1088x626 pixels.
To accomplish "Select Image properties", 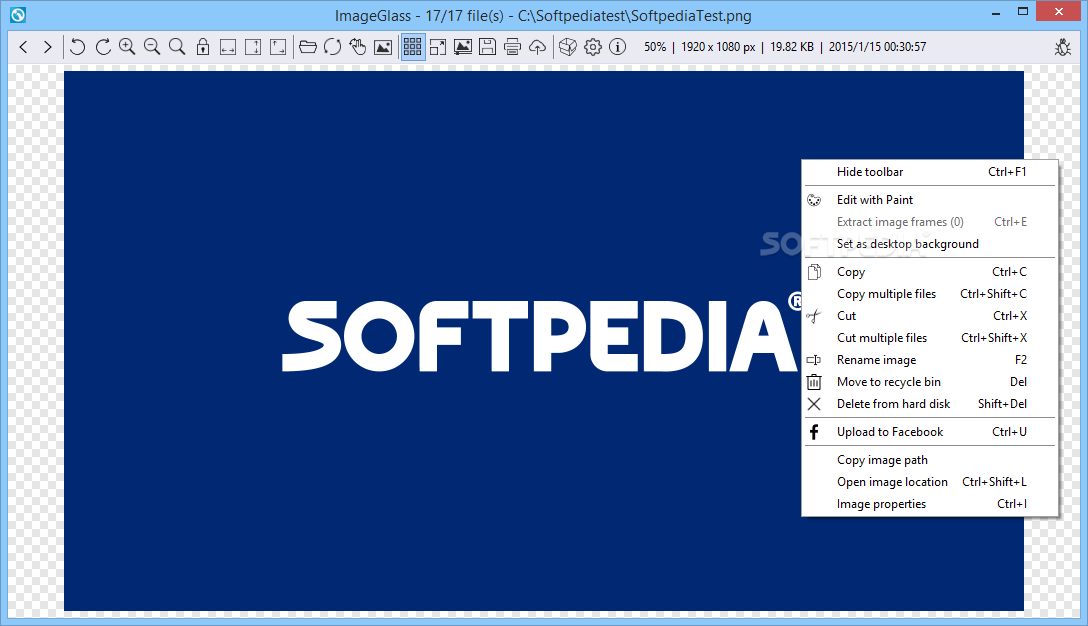I will [x=930, y=505].
